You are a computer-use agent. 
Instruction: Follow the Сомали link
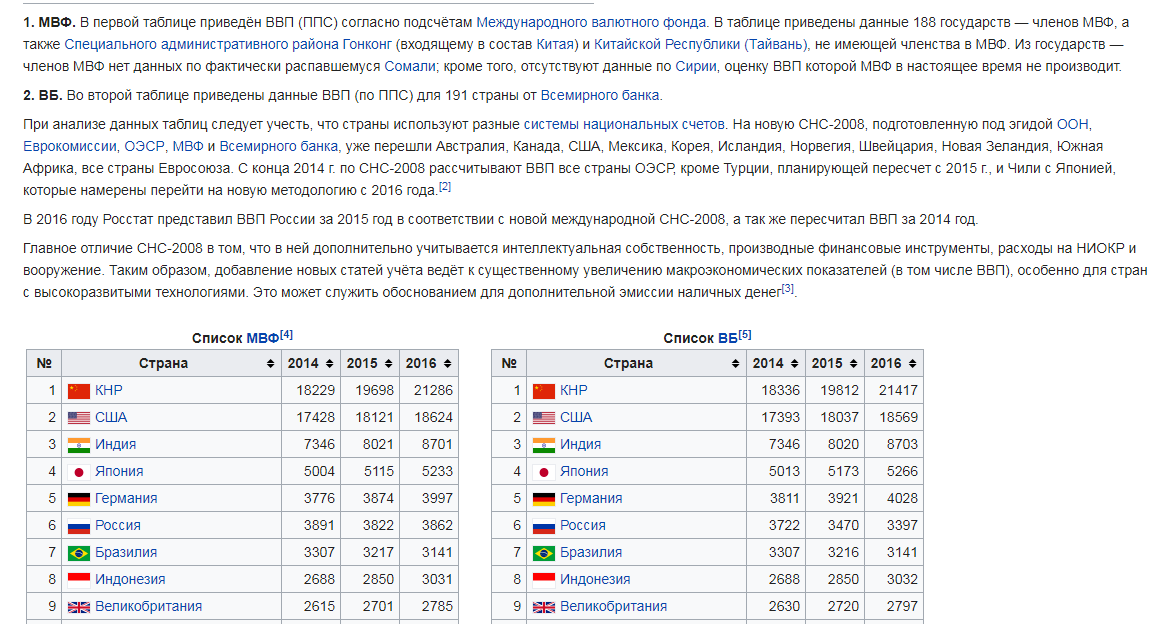tap(409, 66)
